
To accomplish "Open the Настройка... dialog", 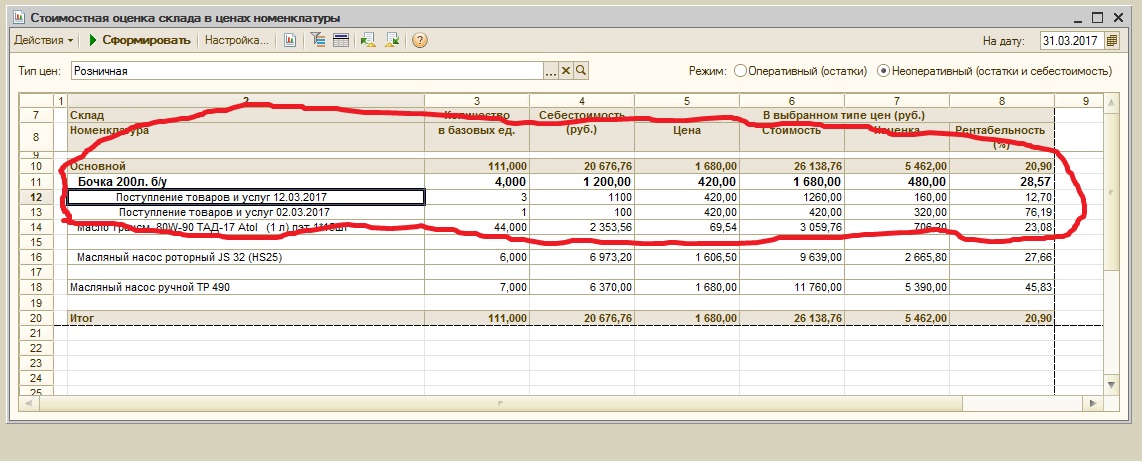I will (237, 41).
